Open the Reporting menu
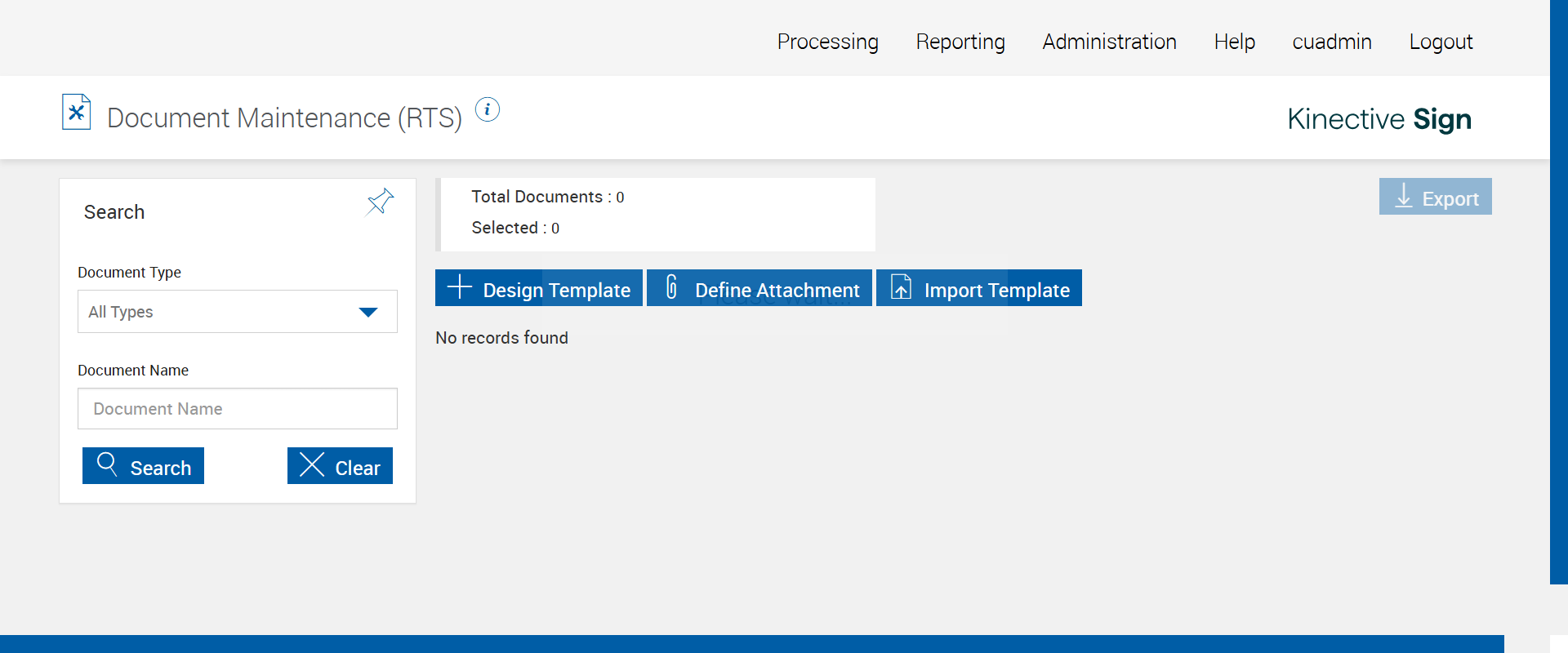 pos(960,42)
